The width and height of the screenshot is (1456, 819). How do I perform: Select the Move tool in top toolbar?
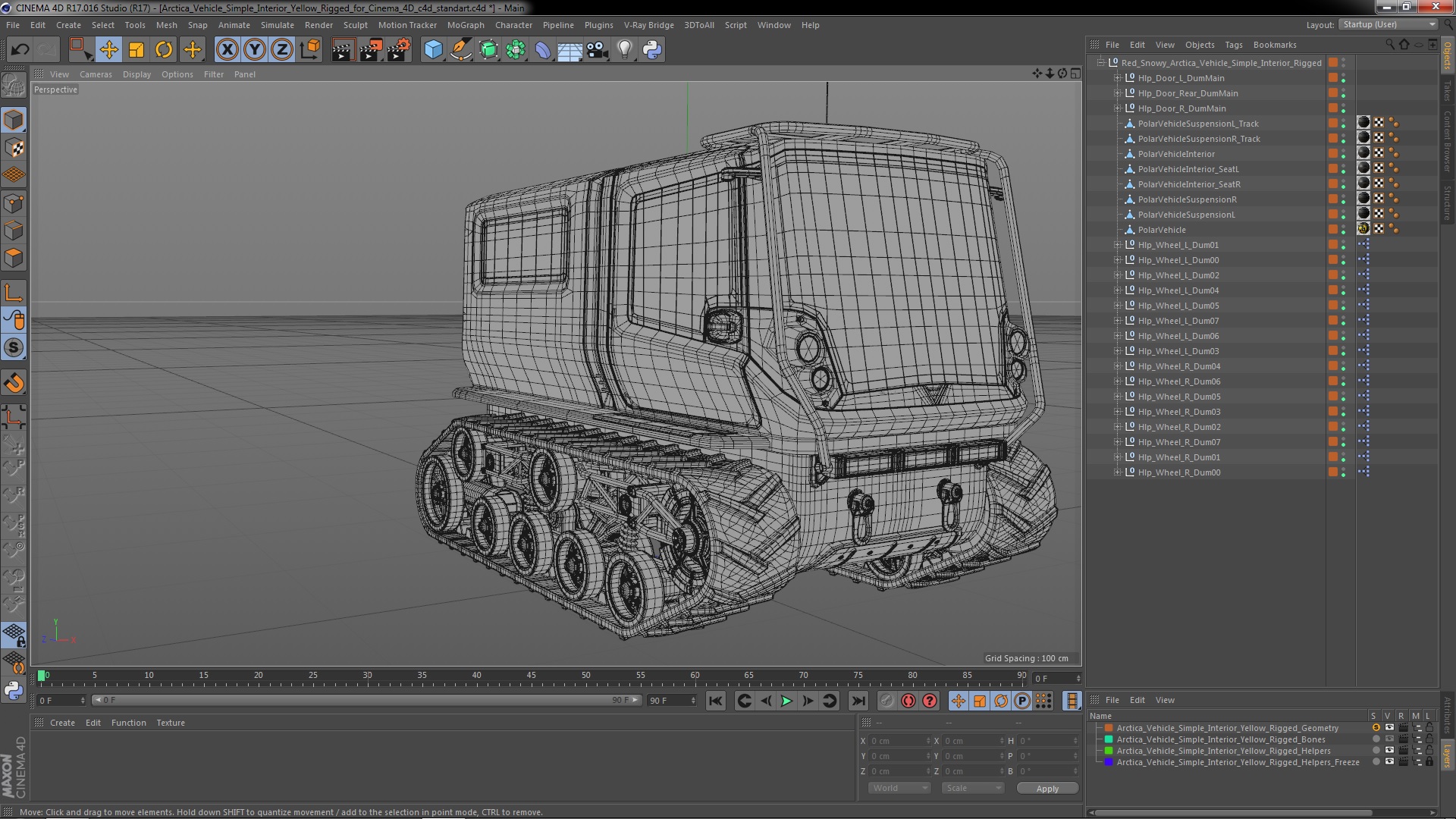tap(108, 50)
